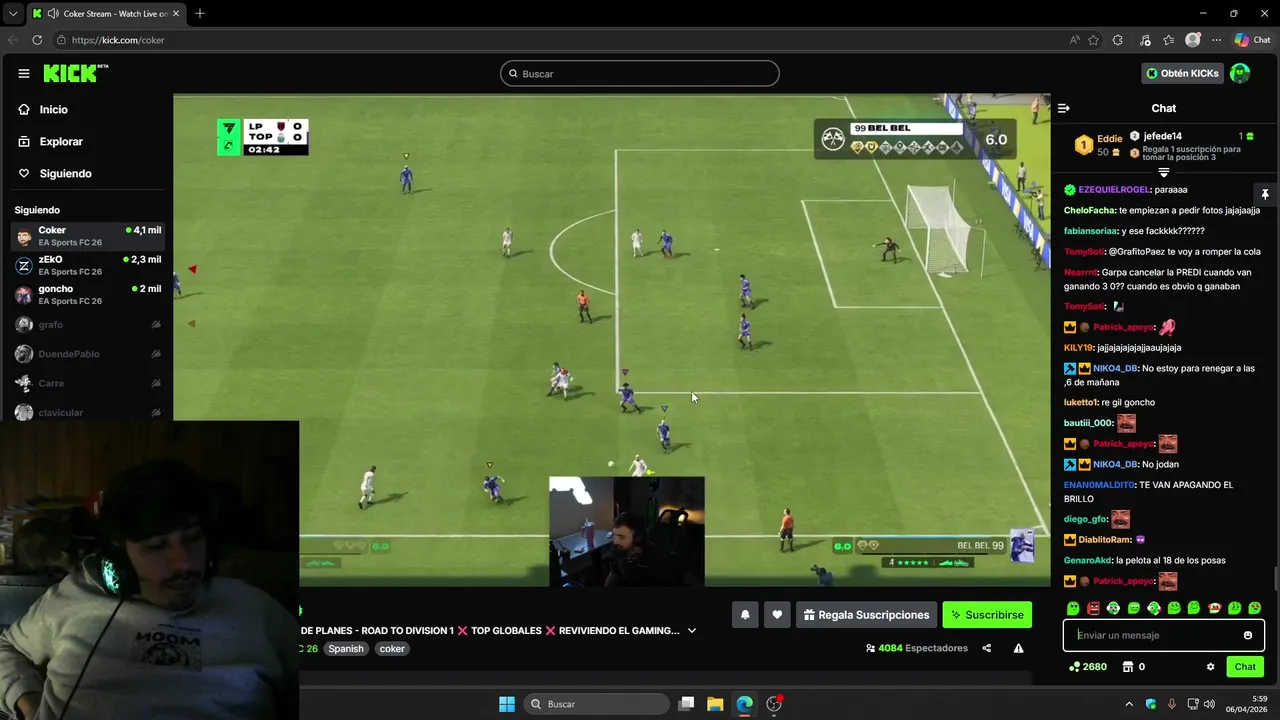Refresh the browser page

point(37,40)
